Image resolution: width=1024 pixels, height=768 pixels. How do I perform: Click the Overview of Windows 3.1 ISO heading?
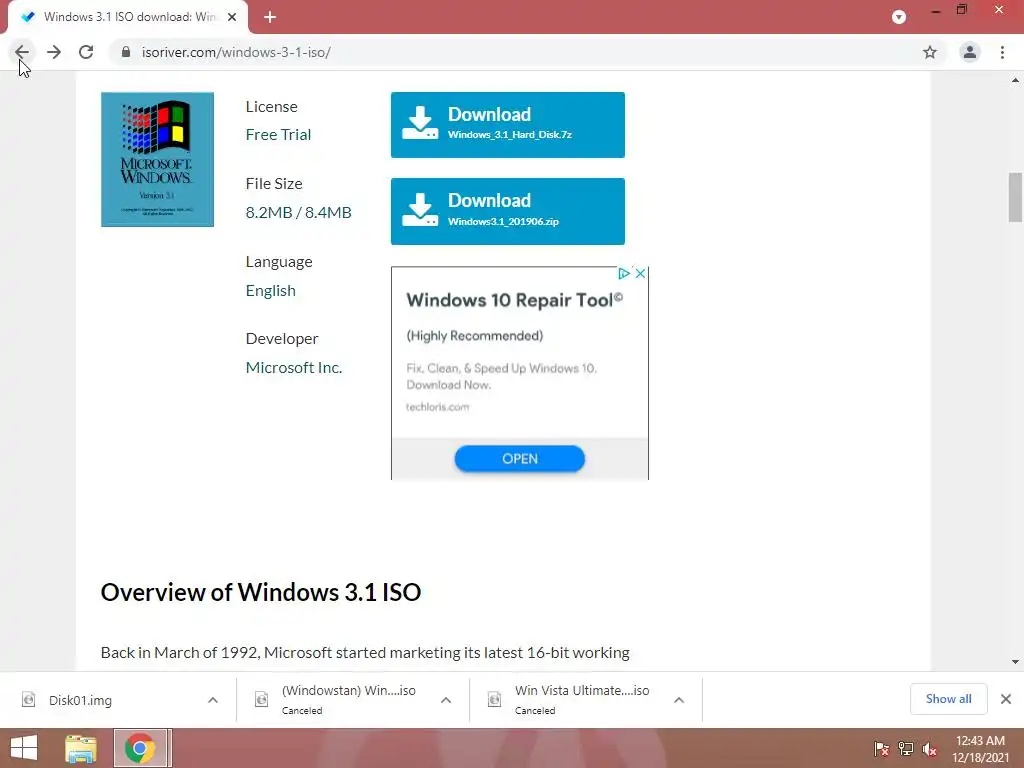(261, 592)
